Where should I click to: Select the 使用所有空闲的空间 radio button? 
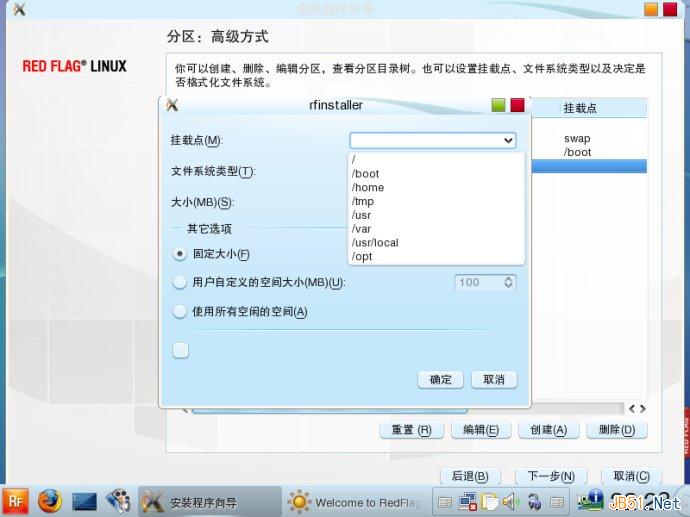180,312
